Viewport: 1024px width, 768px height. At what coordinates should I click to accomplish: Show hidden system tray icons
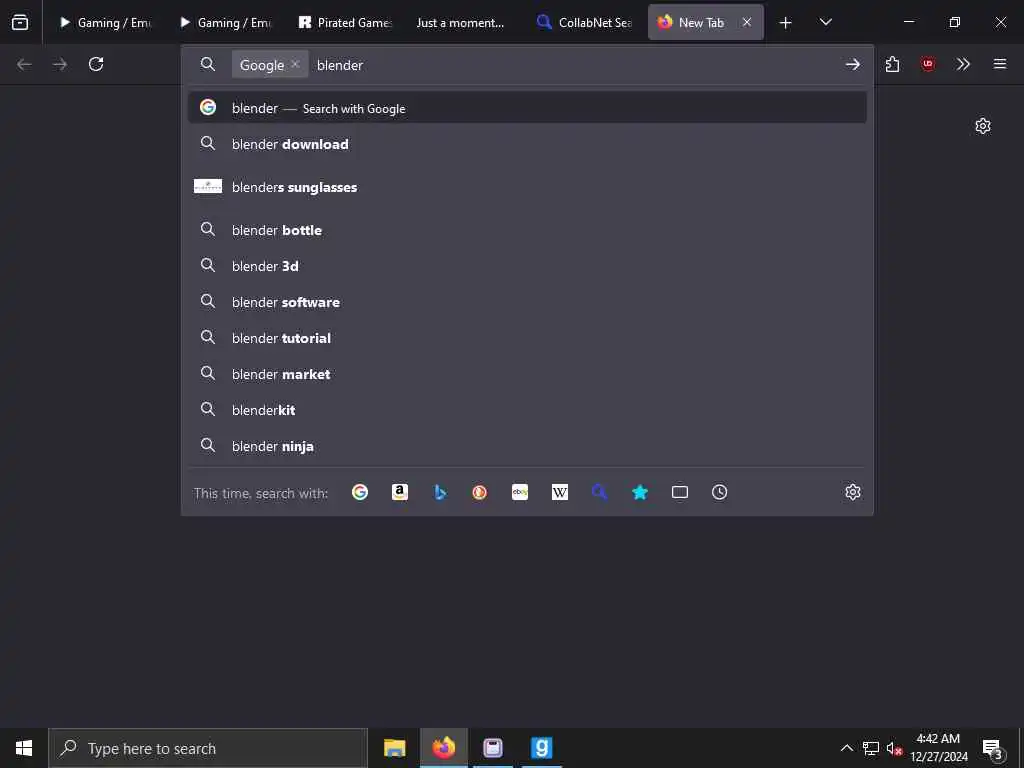(x=846, y=748)
